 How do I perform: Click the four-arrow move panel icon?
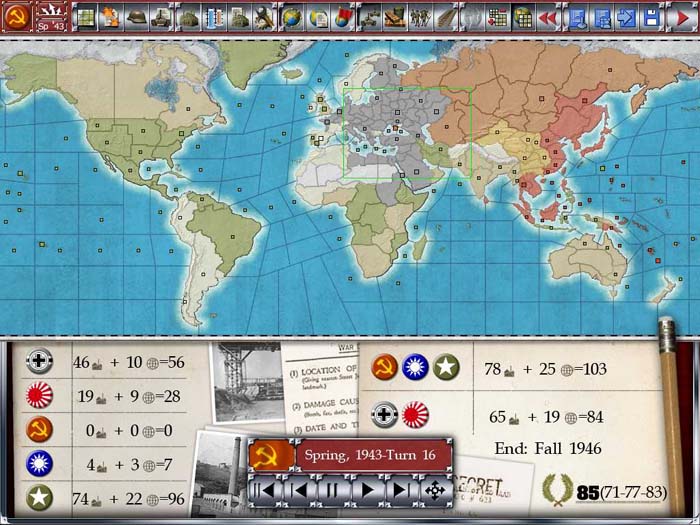click(x=435, y=491)
